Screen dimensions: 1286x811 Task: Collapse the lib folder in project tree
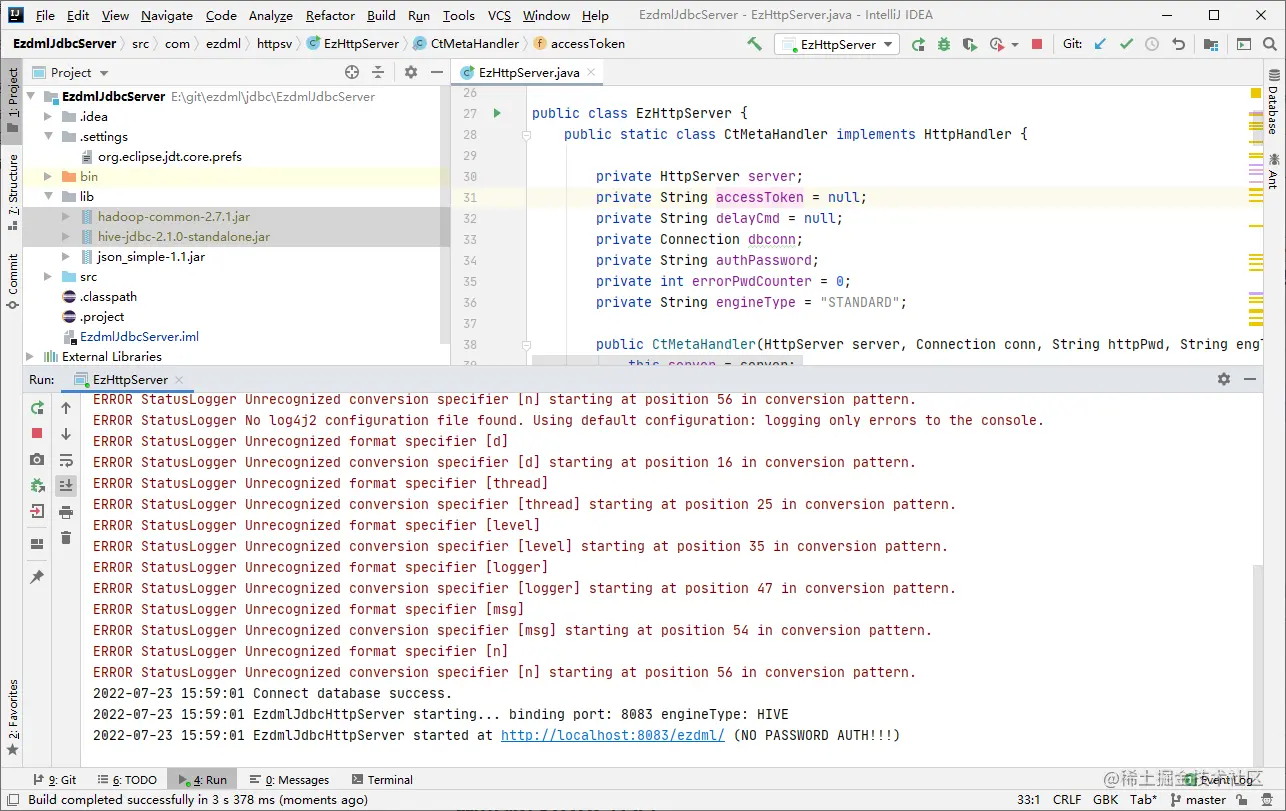(47, 197)
